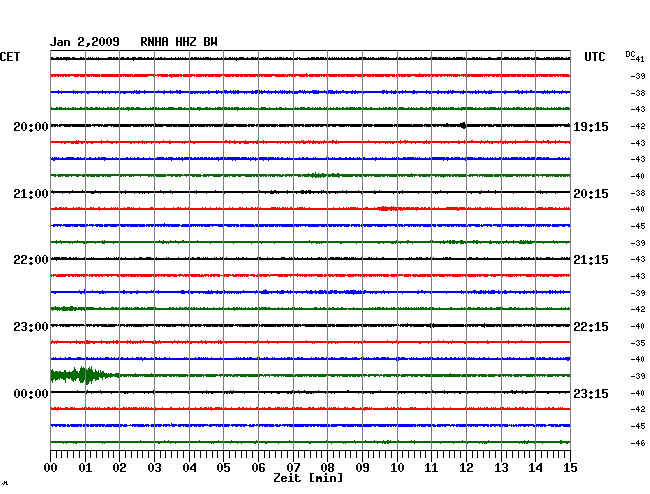Click the 19:15 UTC time label
The image size is (650, 494).
tap(591, 127)
